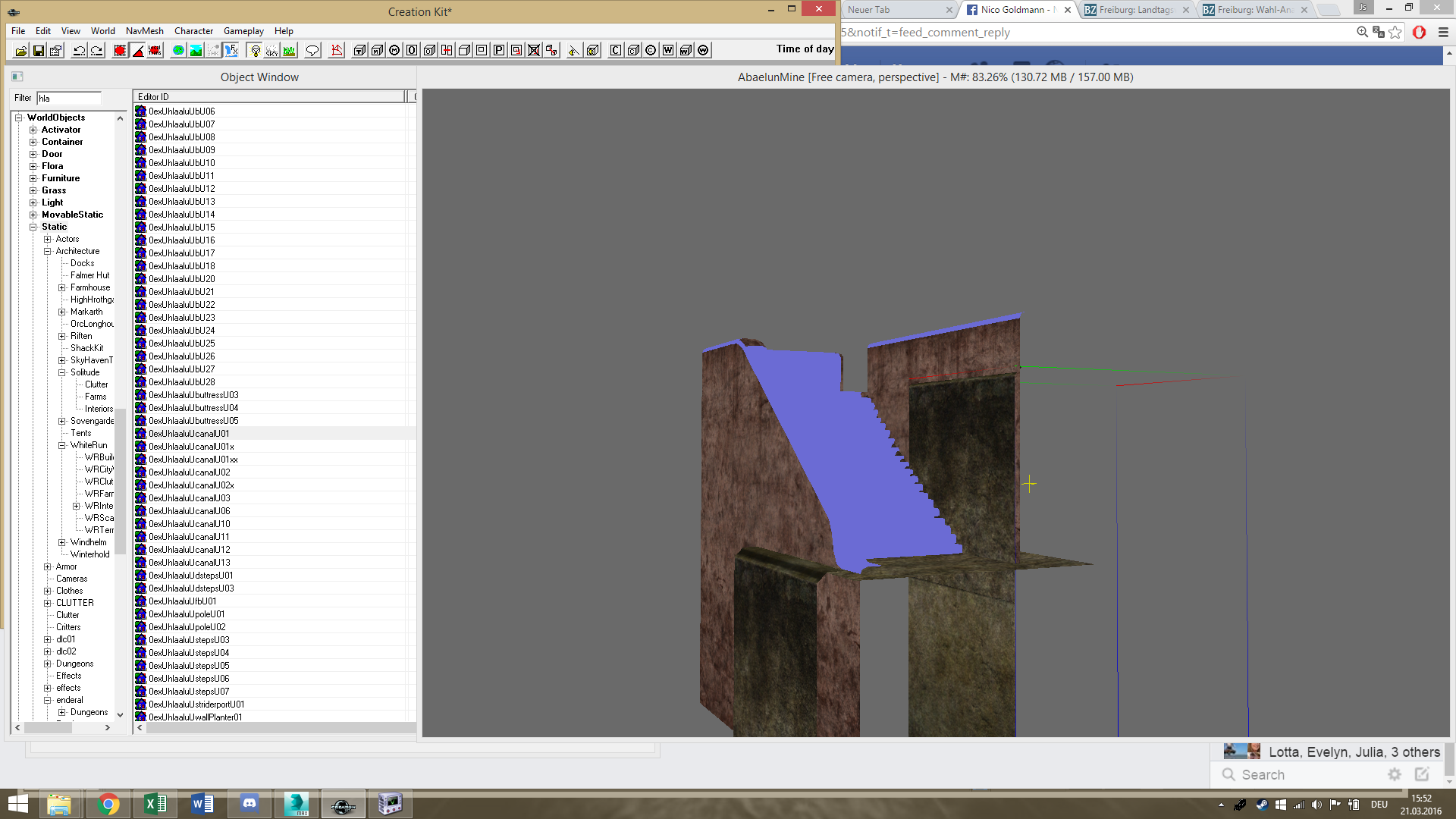Click the crossed-out box toolbar icon

click(x=534, y=51)
